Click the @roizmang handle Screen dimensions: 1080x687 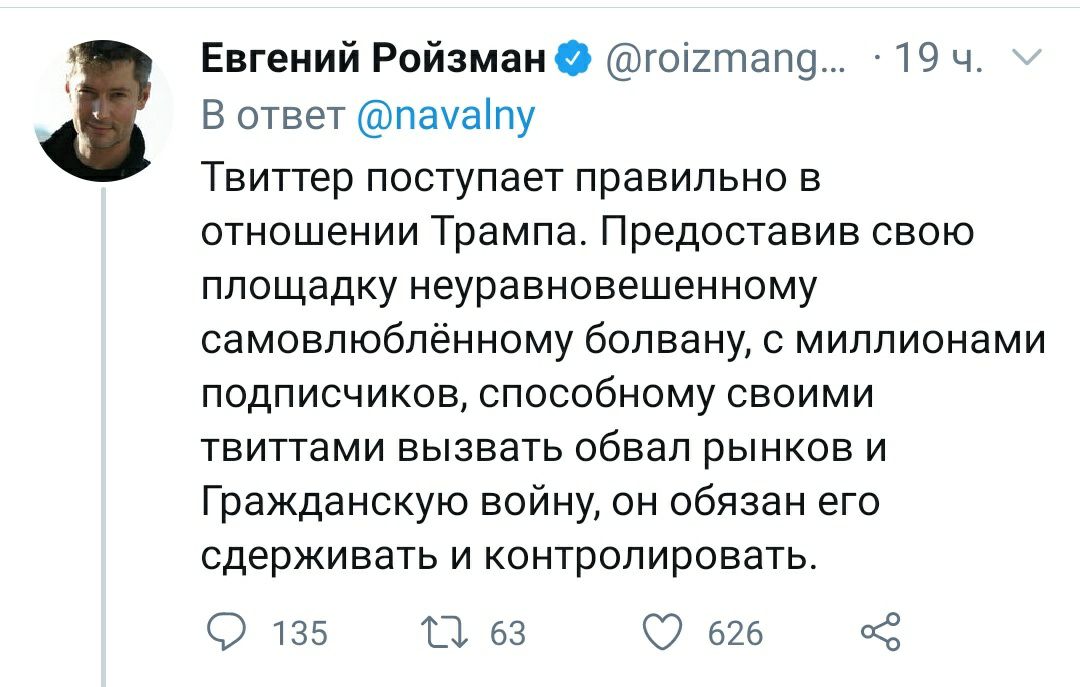tap(725, 62)
